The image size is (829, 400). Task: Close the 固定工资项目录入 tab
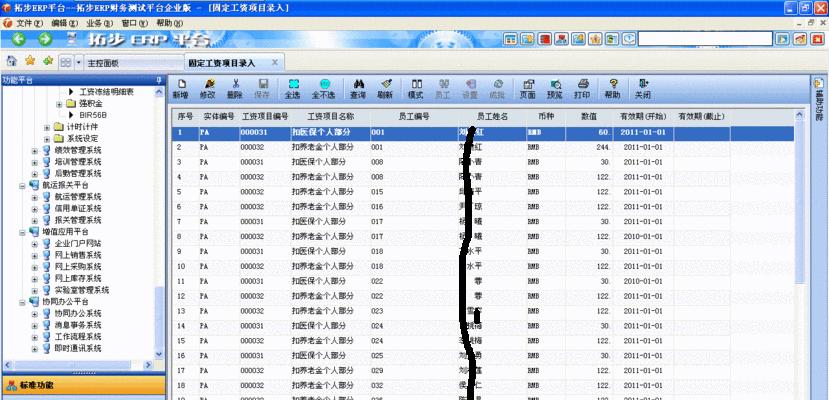(275, 62)
